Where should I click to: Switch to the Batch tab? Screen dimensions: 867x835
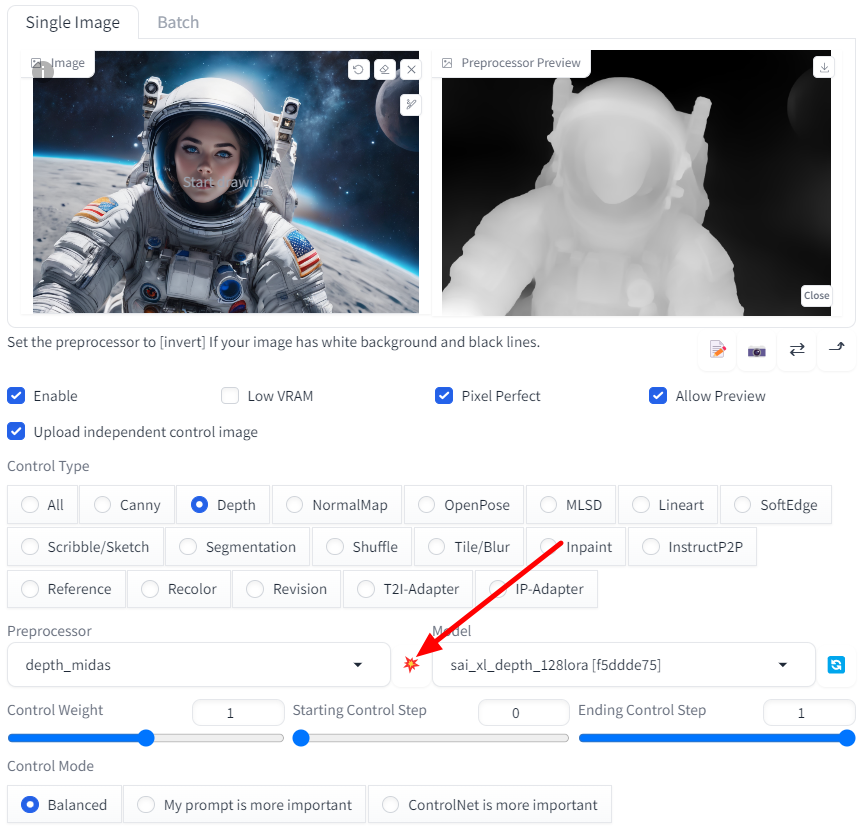tap(178, 22)
